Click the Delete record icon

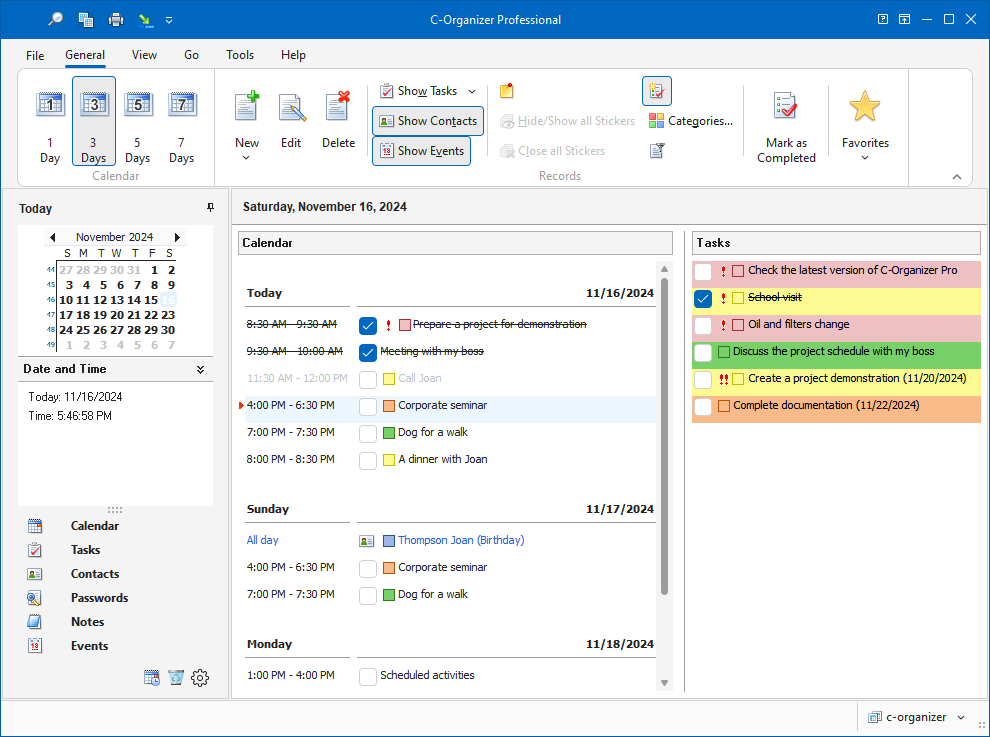click(338, 106)
